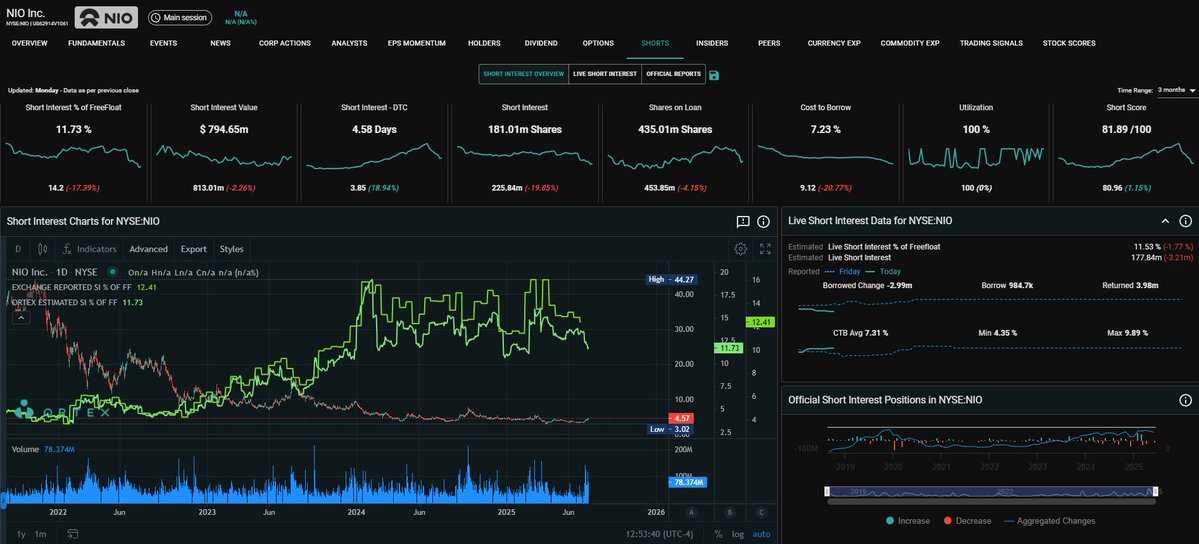1199x544 pixels.
Task: Click info icon in Short Interest Charts header
Action: pyautogui.click(x=763, y=222)
